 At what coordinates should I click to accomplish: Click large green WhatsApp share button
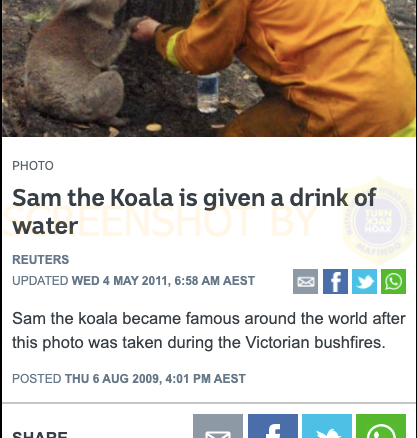point(381,426)
